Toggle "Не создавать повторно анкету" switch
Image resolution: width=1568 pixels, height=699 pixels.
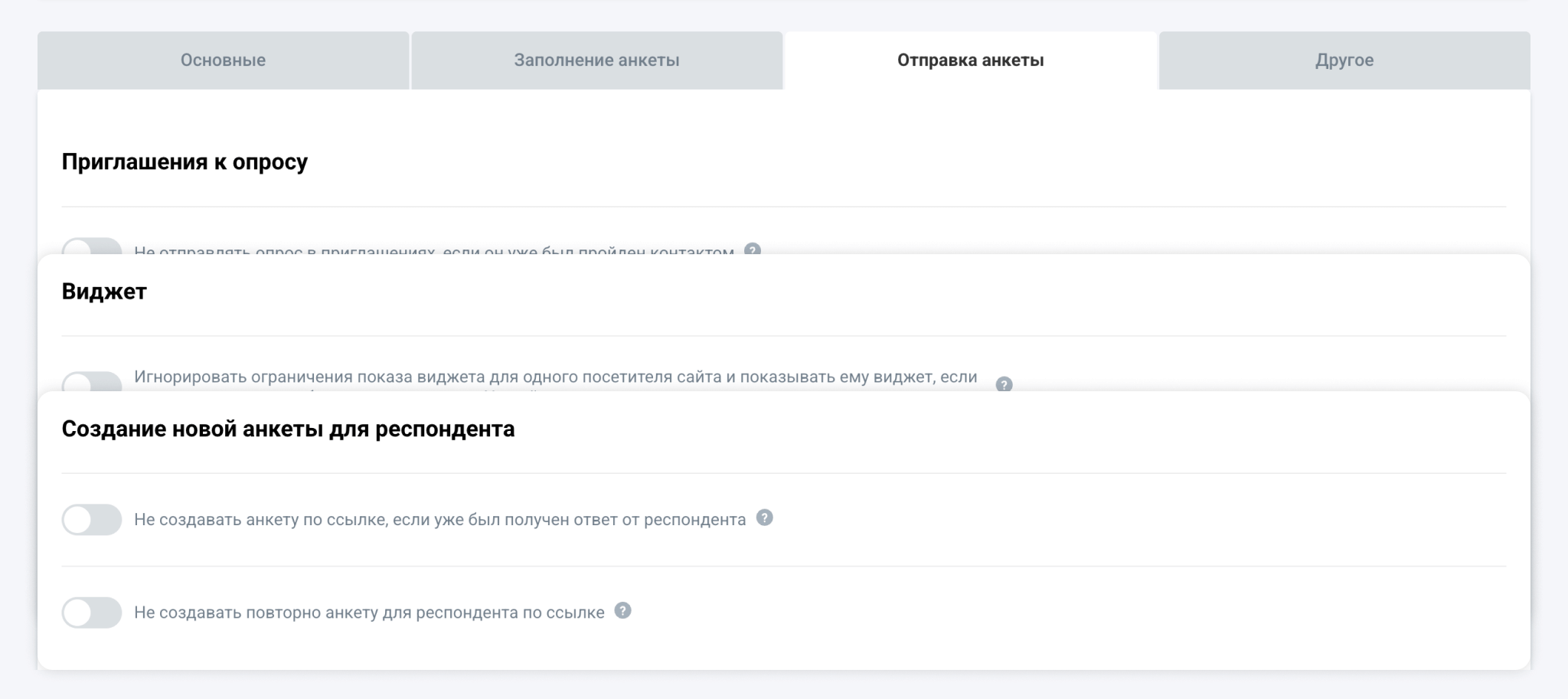pos(92,612)
